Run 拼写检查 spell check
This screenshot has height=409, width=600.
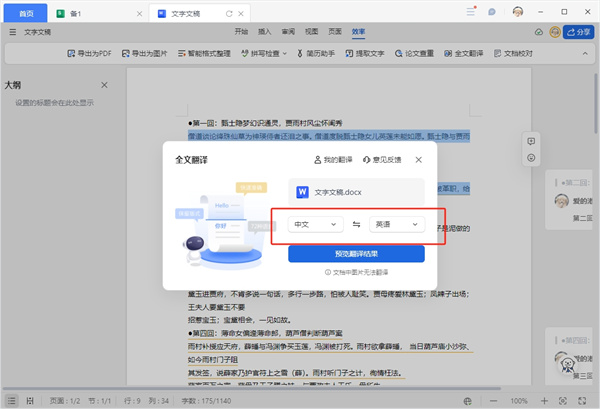[x=261, y=54]
